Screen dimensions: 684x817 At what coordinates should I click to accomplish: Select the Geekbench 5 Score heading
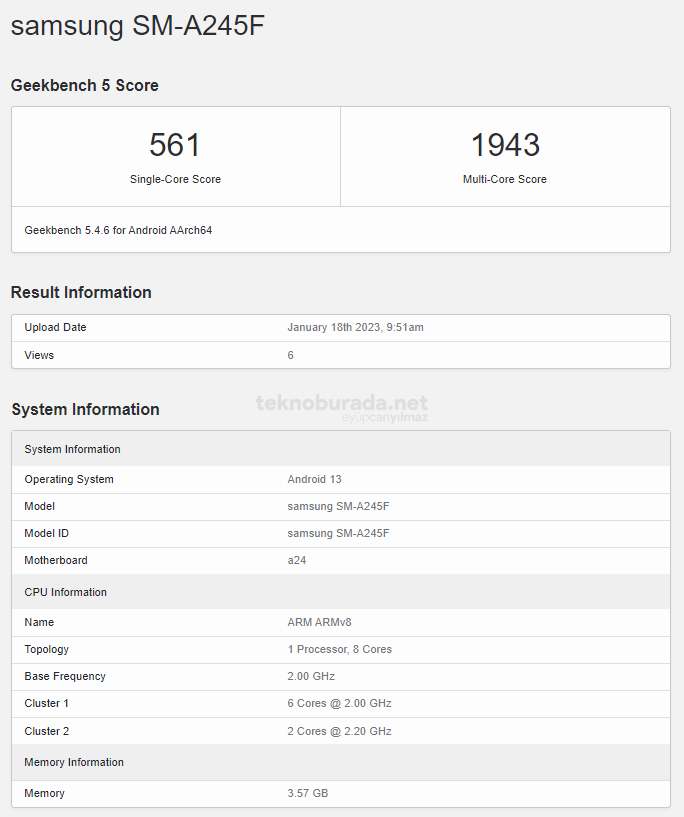coord(84,85)
